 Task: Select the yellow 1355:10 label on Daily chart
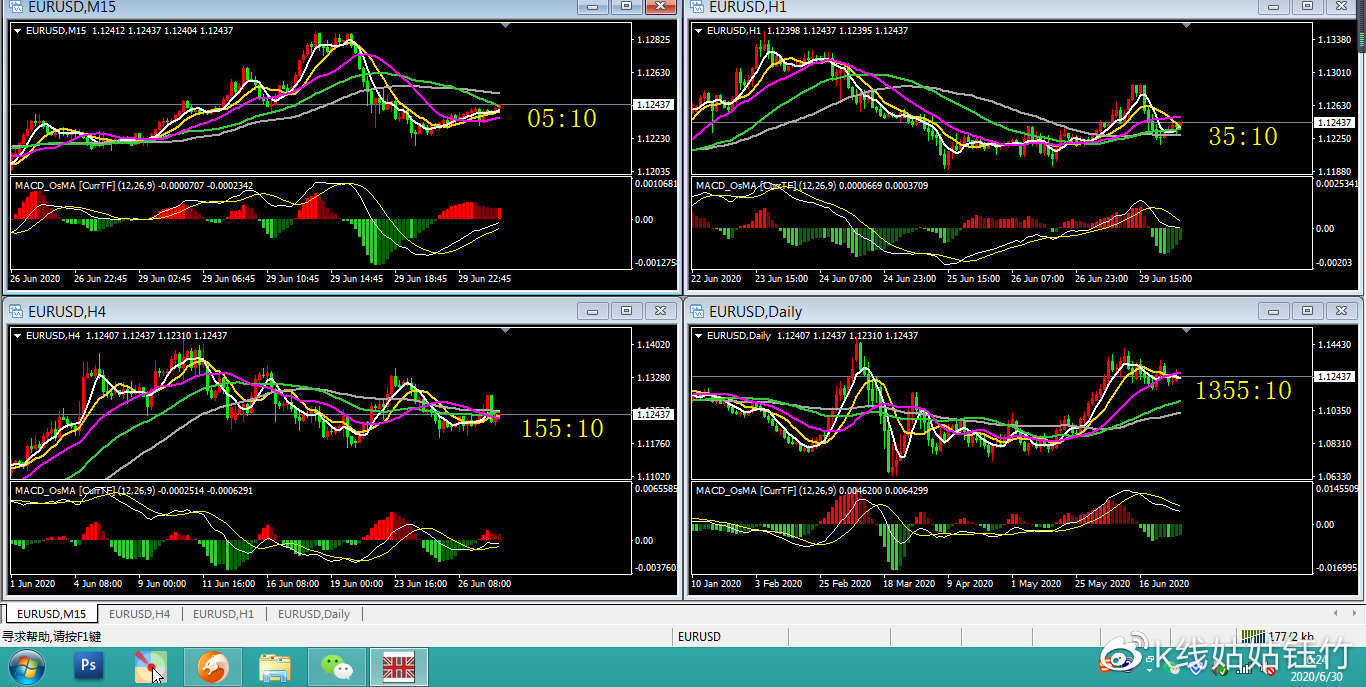(1243, 391)
